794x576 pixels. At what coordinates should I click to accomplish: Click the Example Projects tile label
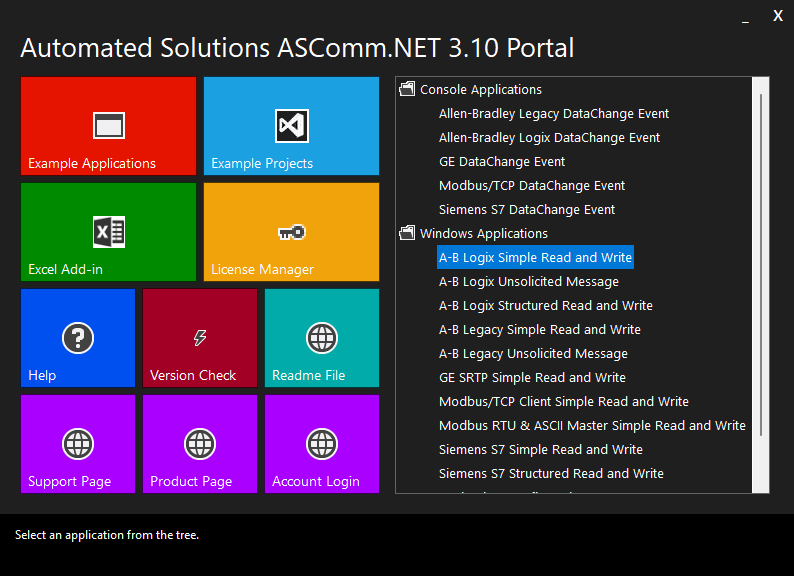pyautogui.click(x=262, y=163)
